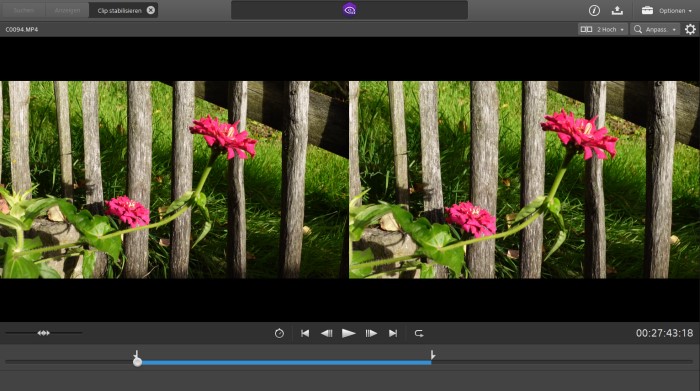Open settings gear in viewer bar
The height and width of the screenshot is (391, 700).
[x=690, y=29]
